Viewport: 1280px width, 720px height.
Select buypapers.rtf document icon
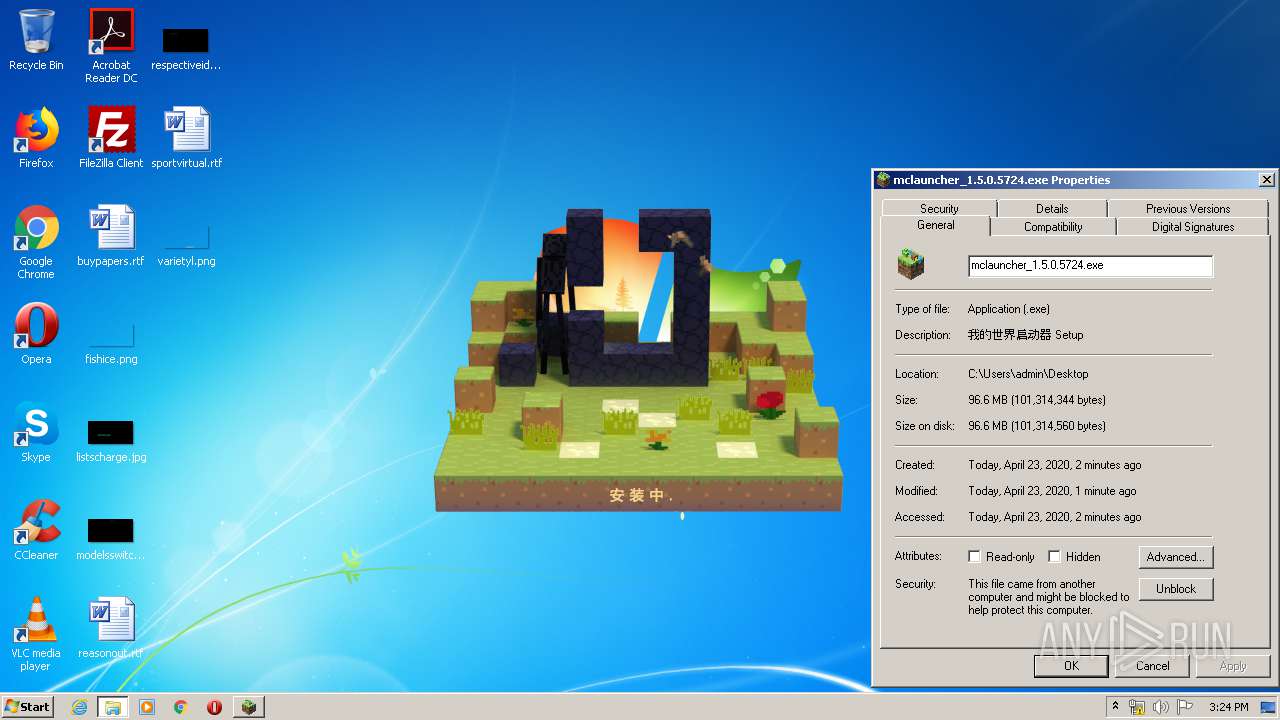111,236
